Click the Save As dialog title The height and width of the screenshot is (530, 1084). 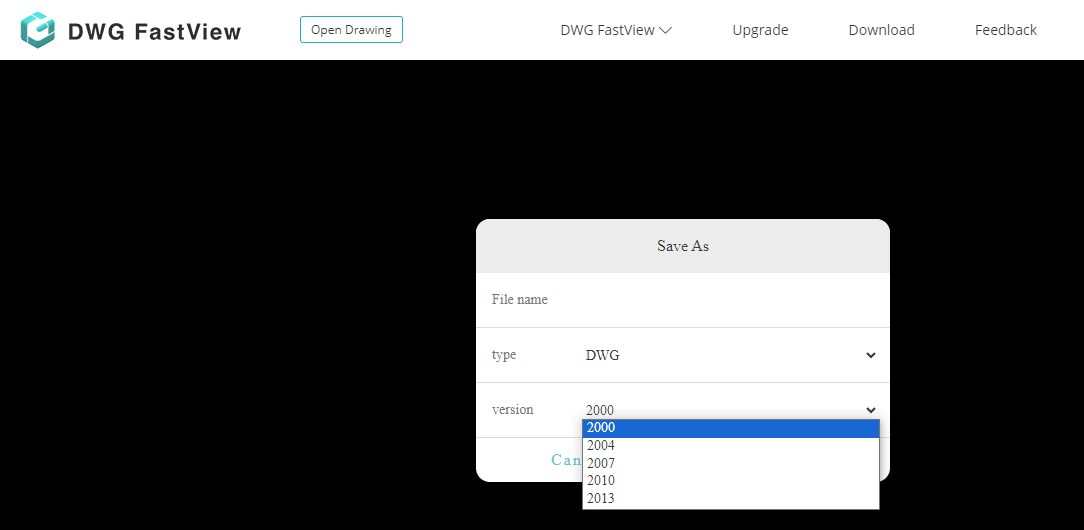click(x=682, y=246)
